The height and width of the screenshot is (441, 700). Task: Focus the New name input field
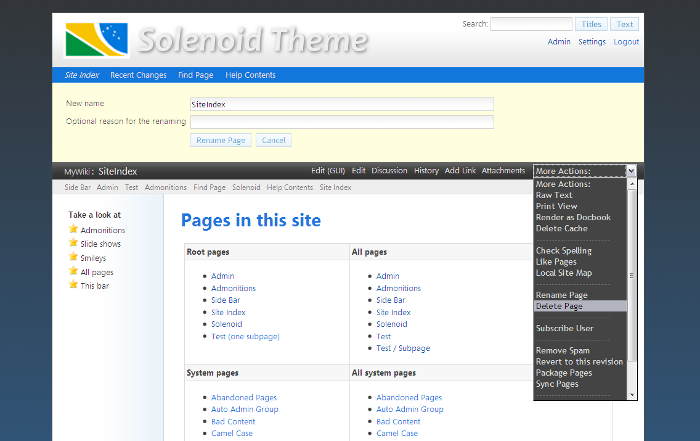coord(342,104)
